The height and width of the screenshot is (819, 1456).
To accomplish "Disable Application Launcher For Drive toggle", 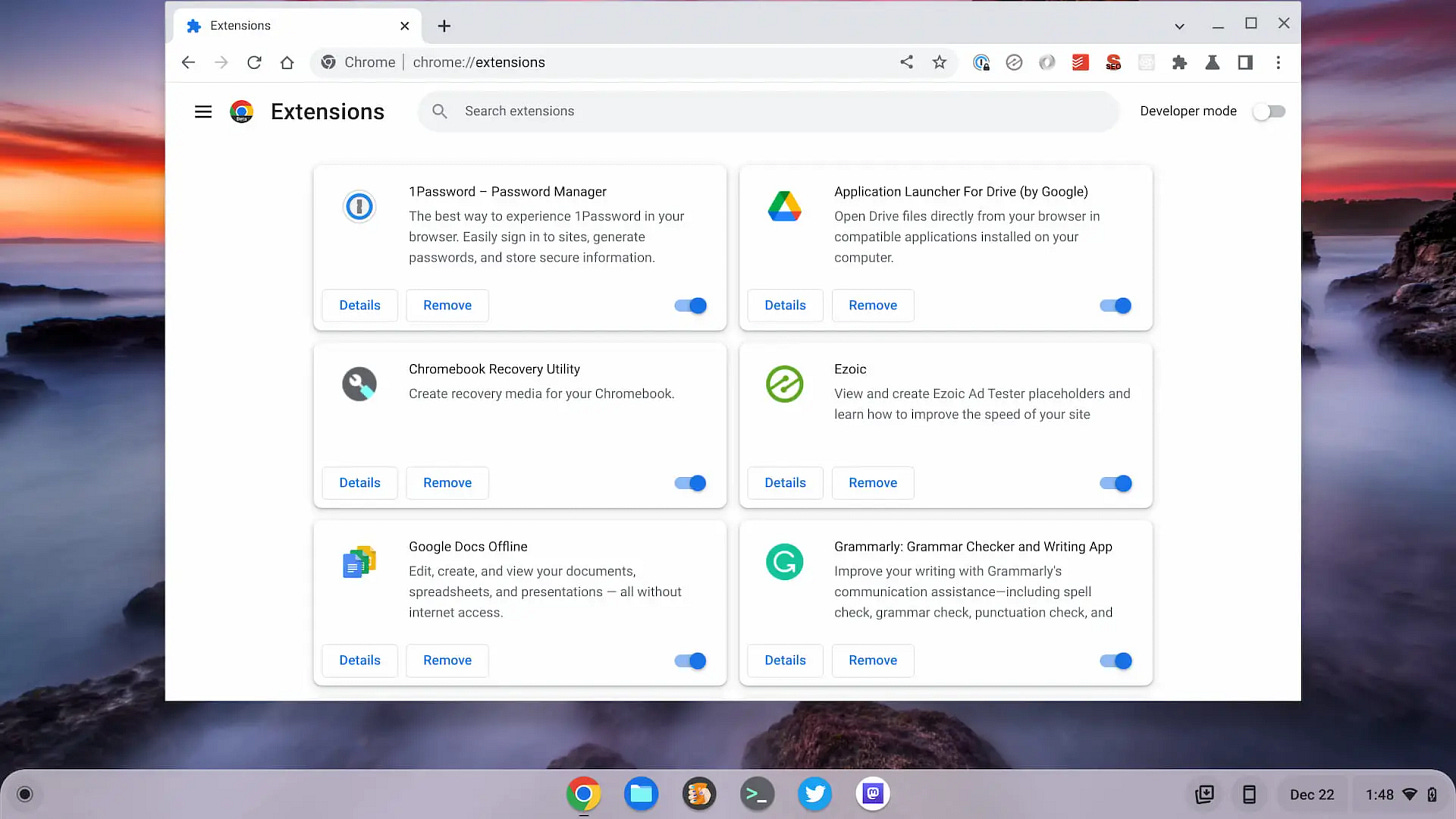I will pyautogui.click(x=1115, y=305).
